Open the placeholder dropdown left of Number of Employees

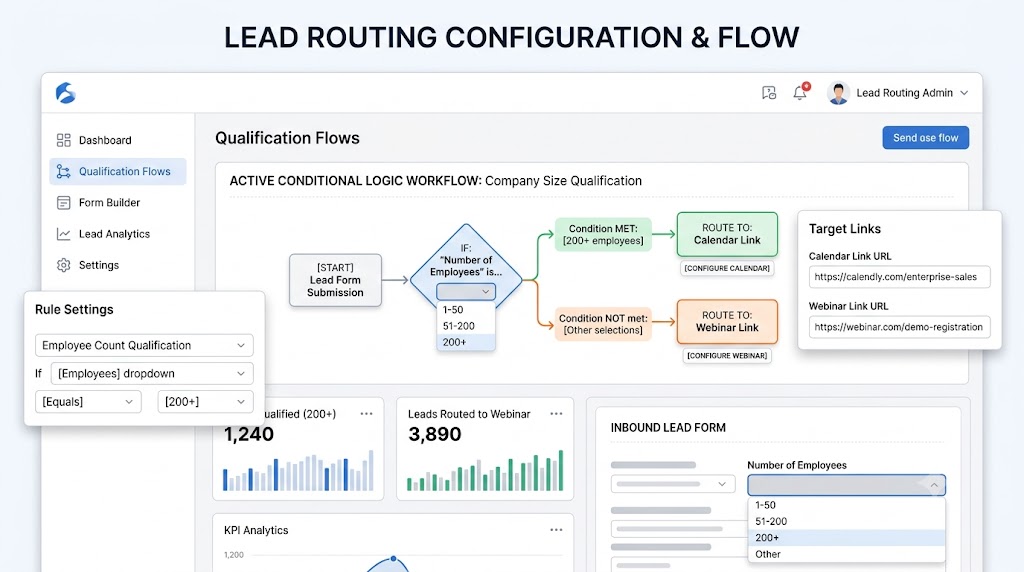coord(673,484)
